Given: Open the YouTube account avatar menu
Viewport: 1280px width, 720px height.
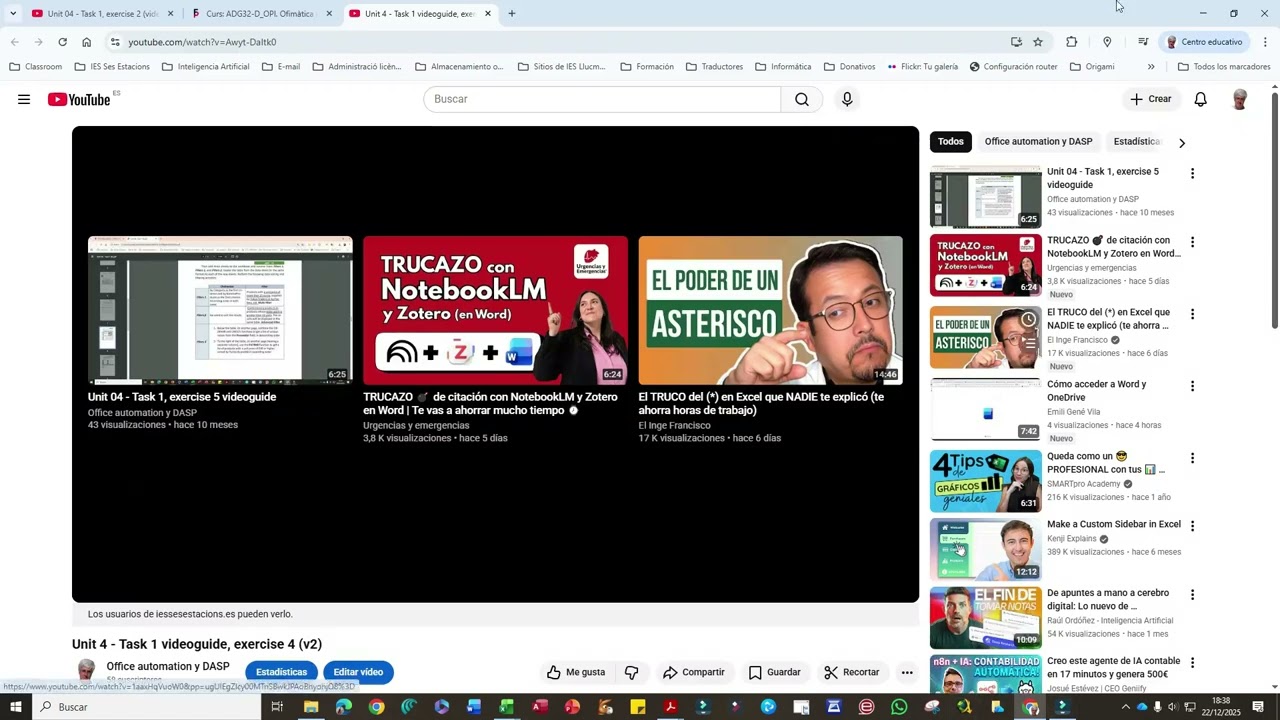Looking at the screenshot, I should [x=1240, y=99].
